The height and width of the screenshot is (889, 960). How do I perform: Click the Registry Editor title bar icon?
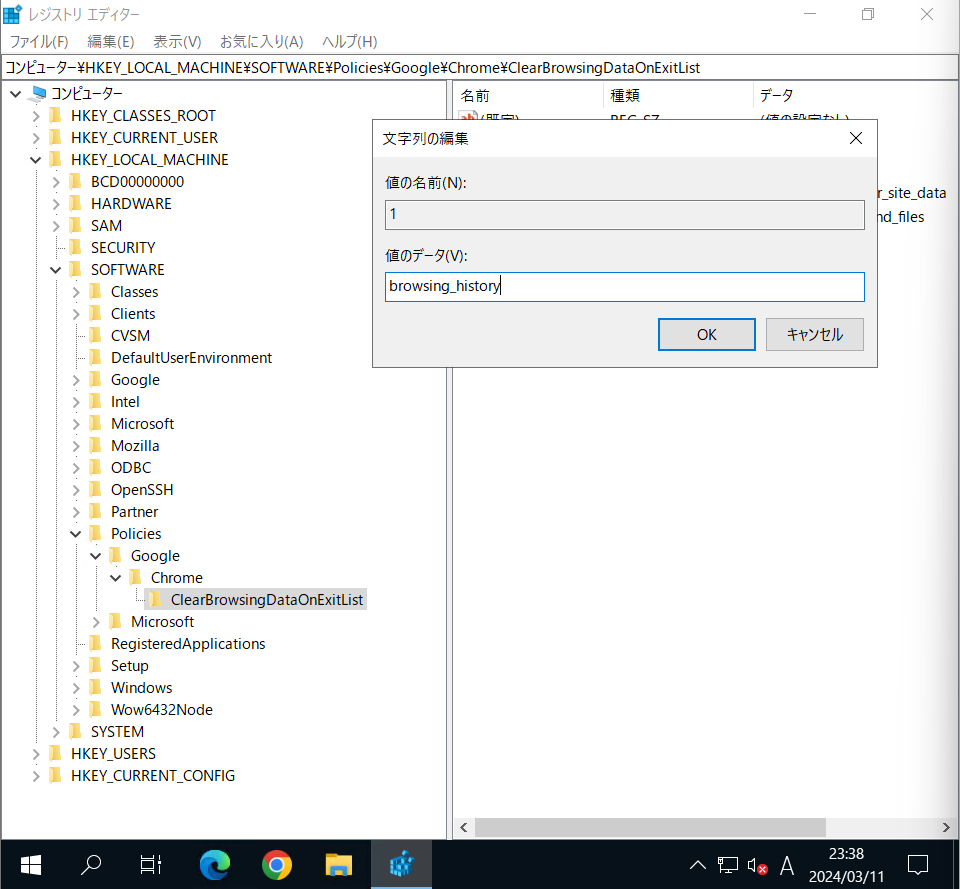[x=12, y=13]
